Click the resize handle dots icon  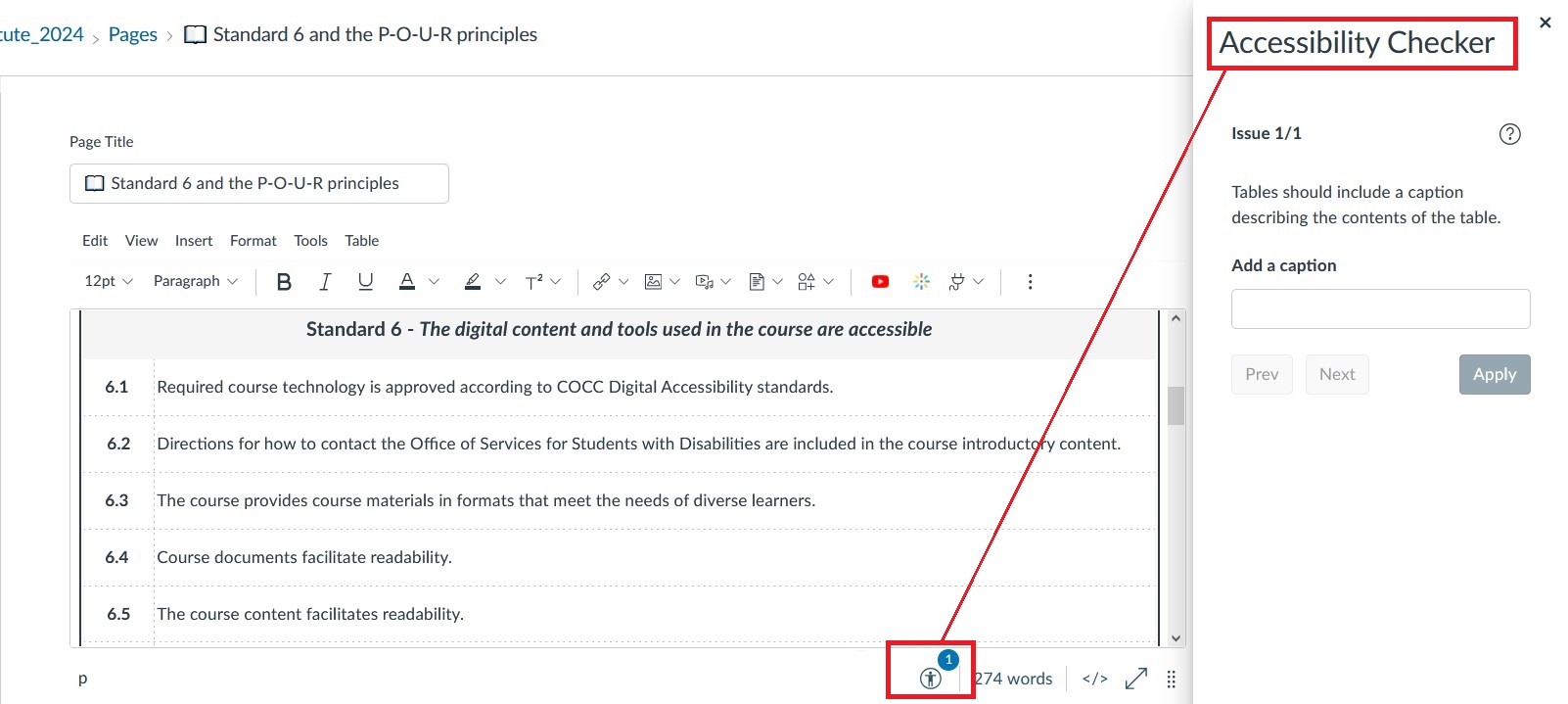click(1172, 679)
